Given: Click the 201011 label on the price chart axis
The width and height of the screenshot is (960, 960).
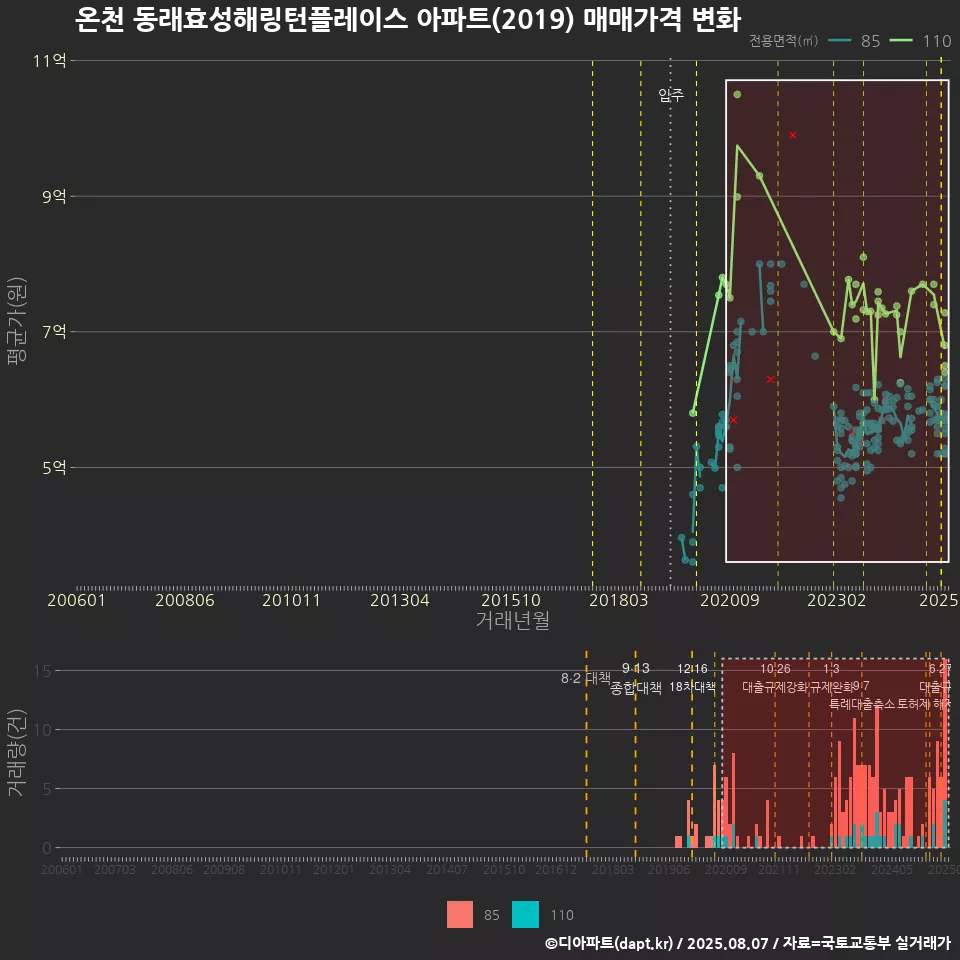Looking at the screenshot, I should pos(291,600).
